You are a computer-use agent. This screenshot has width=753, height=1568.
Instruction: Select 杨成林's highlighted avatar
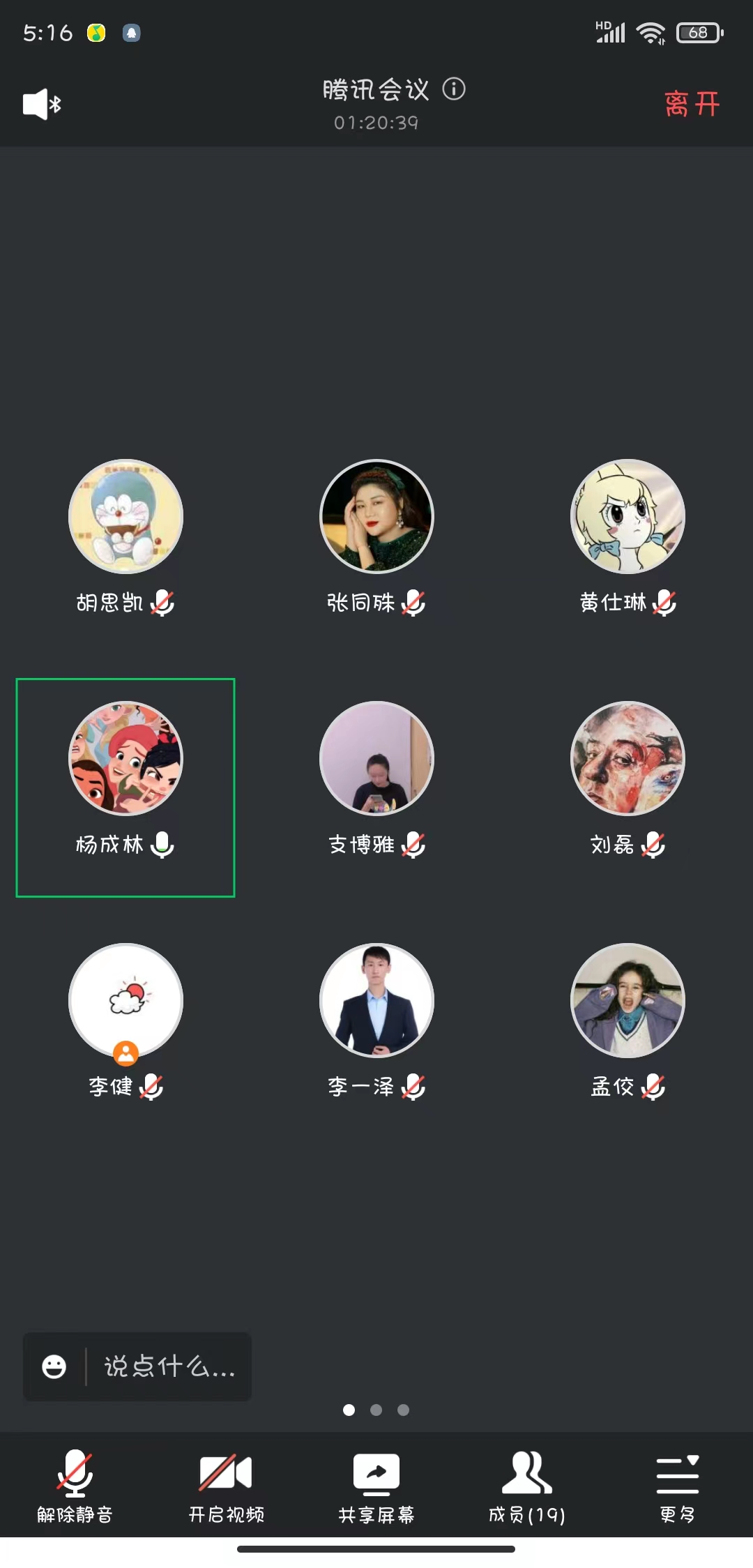click(125, 758)
